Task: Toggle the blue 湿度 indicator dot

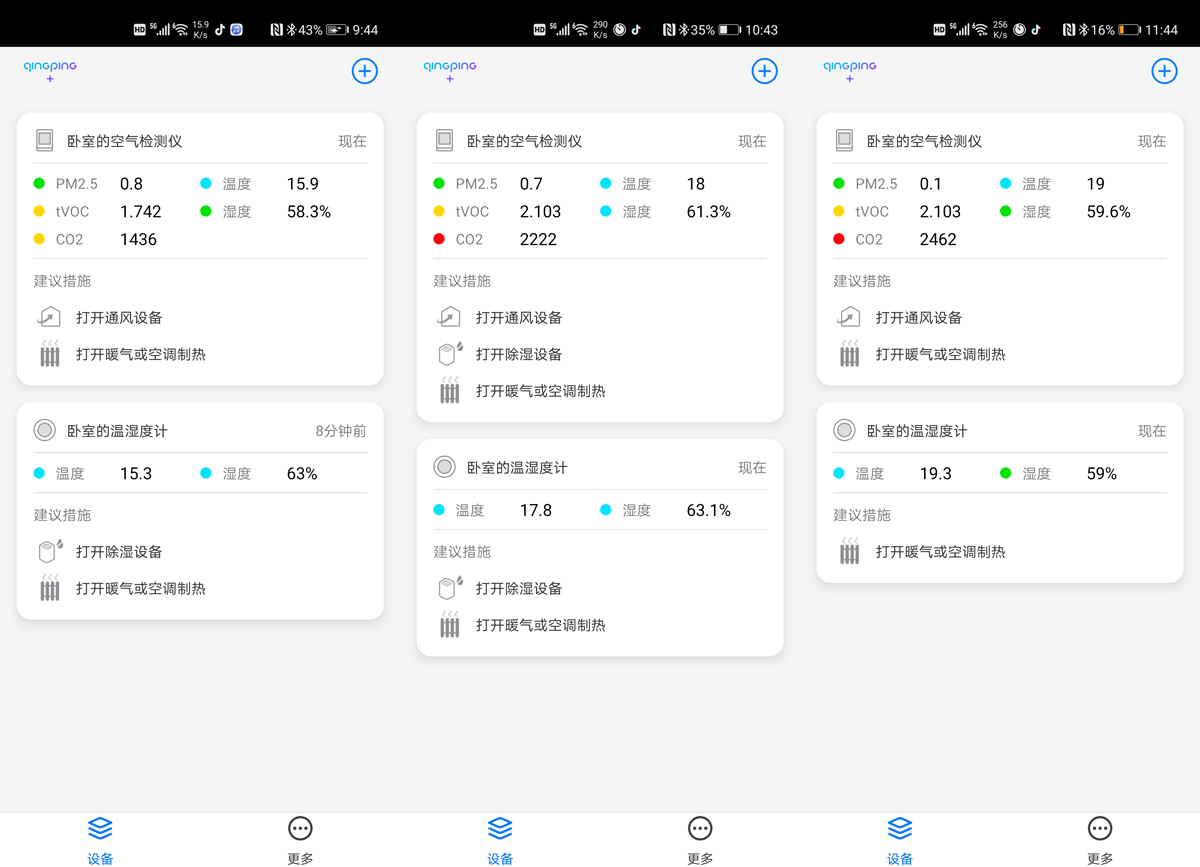Action: point(606,211)
